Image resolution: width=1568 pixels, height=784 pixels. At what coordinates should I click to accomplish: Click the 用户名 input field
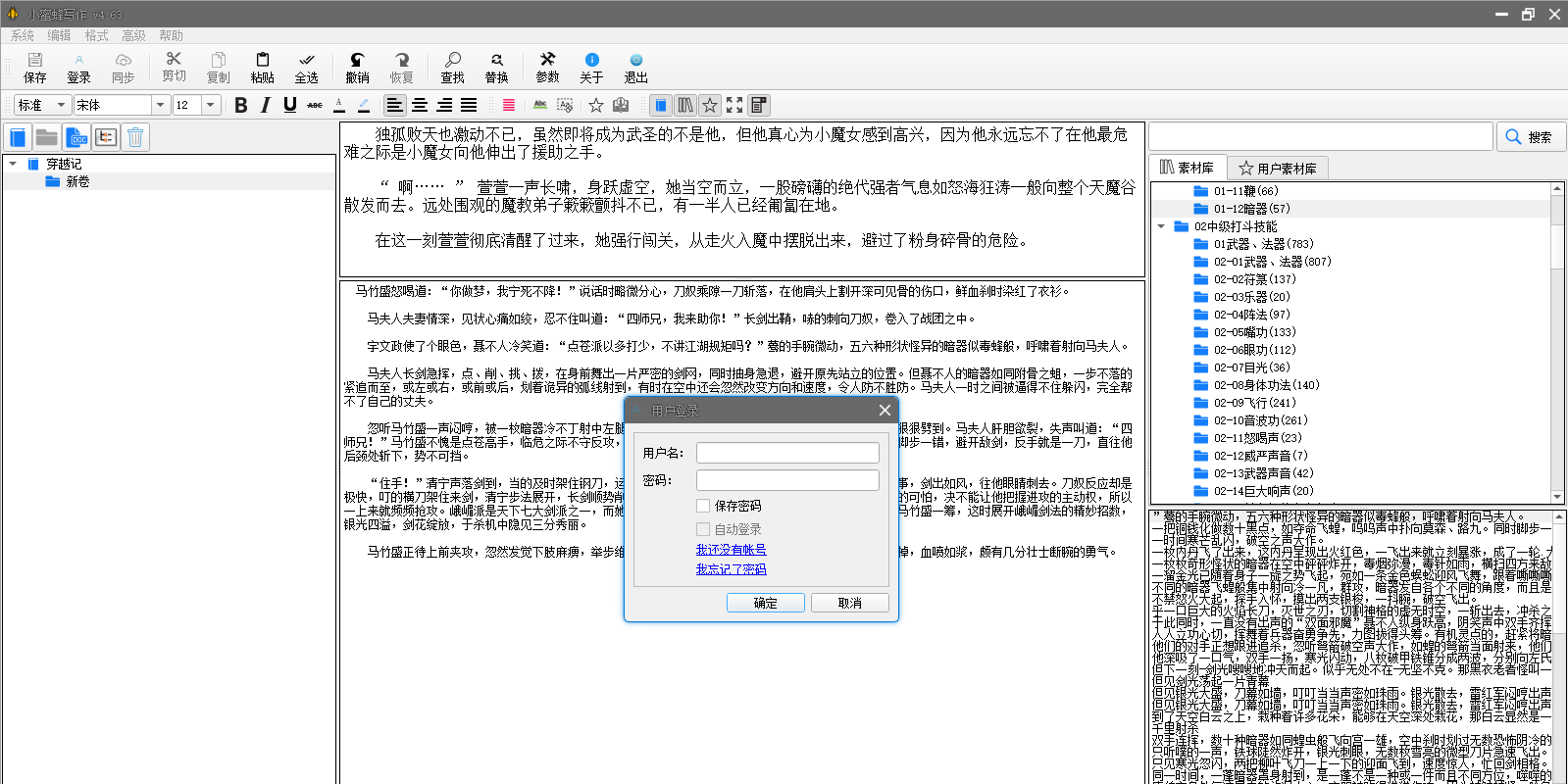(786, 453)
